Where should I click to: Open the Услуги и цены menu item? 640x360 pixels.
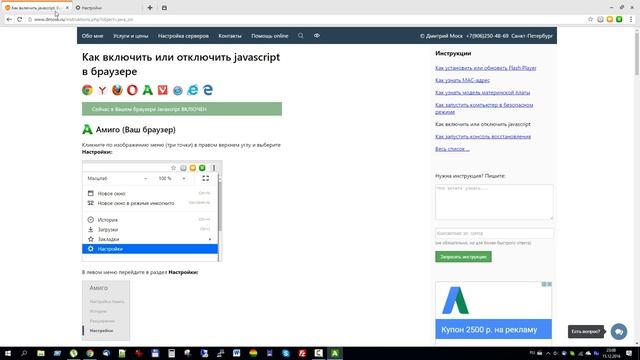(131, 36)
